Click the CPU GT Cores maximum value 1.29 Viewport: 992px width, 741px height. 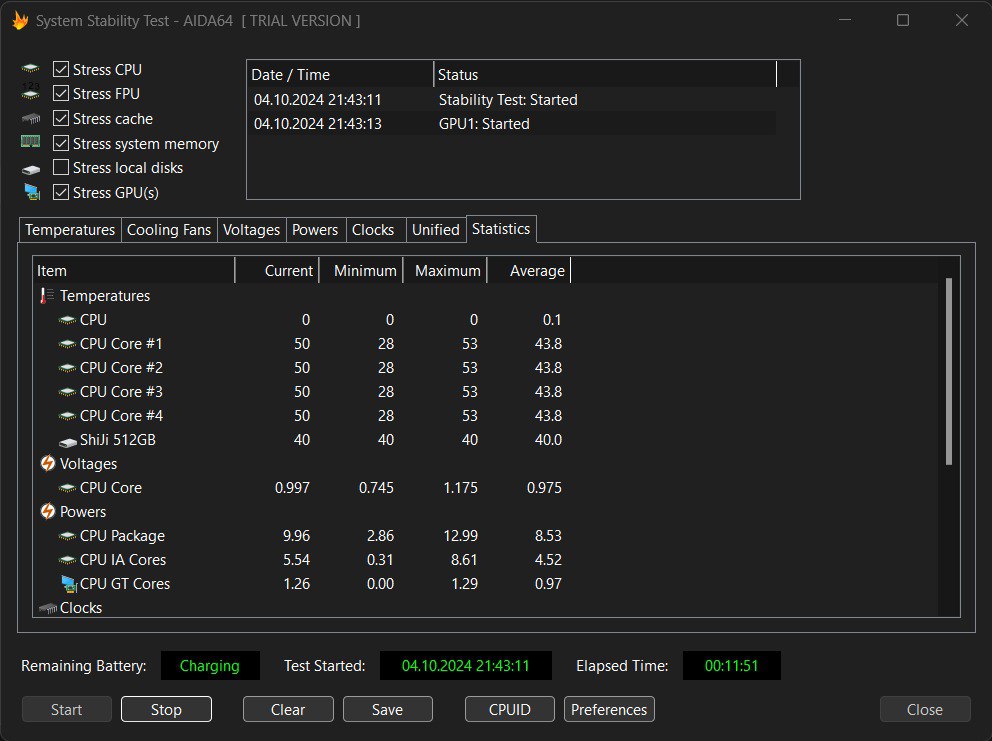click(x=464, y=584)
